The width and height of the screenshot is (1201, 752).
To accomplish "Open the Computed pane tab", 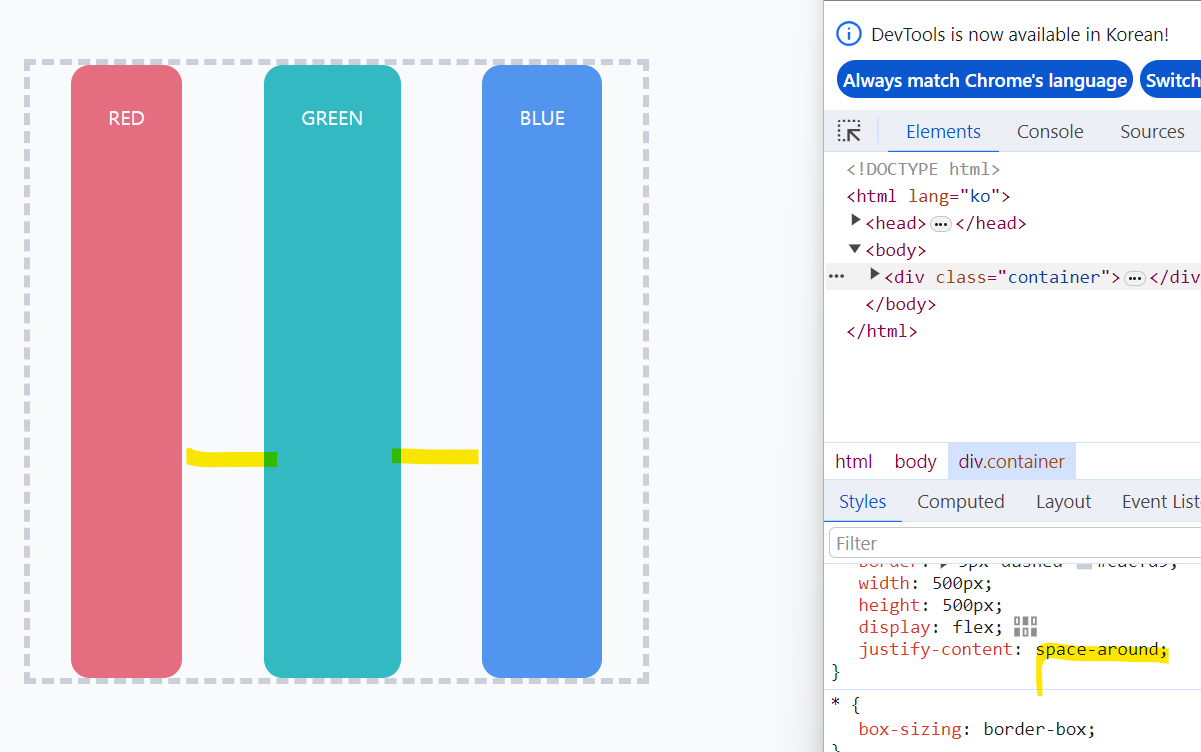I will pyautogui.click(x=961, y=501).
